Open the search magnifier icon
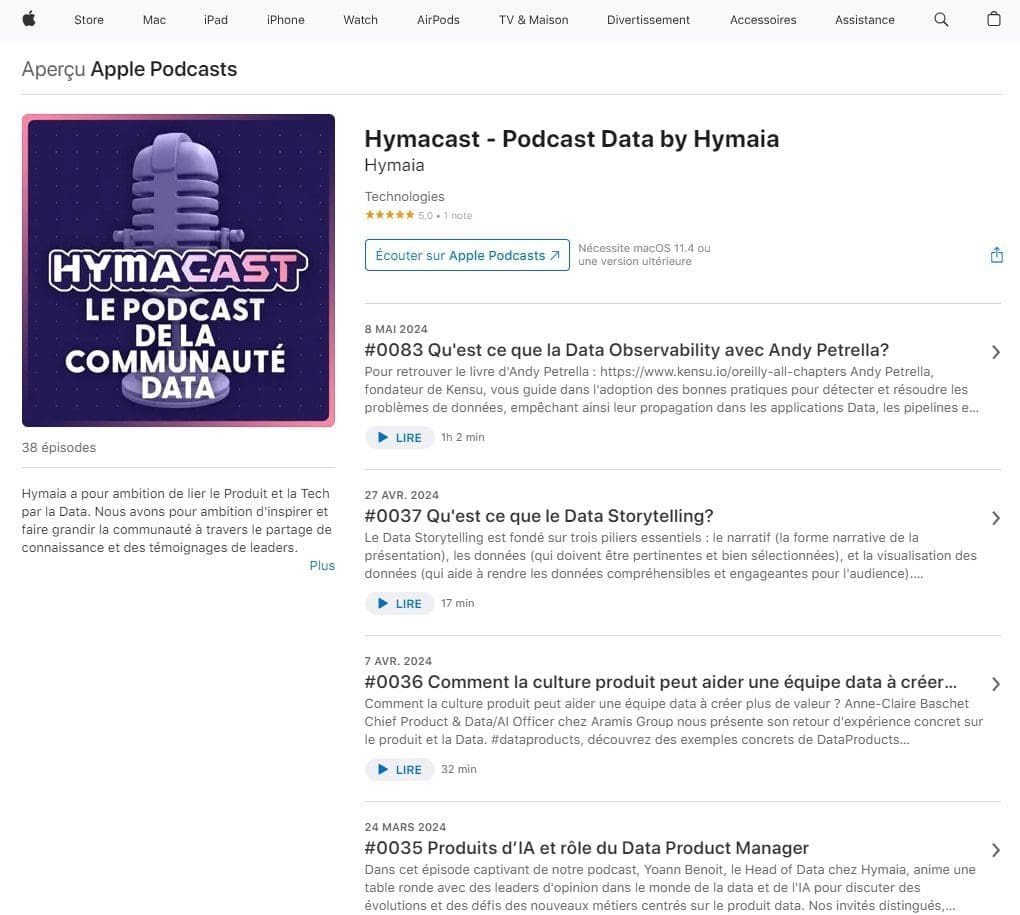Screen dimensions: 1020x915 point(941,20)
